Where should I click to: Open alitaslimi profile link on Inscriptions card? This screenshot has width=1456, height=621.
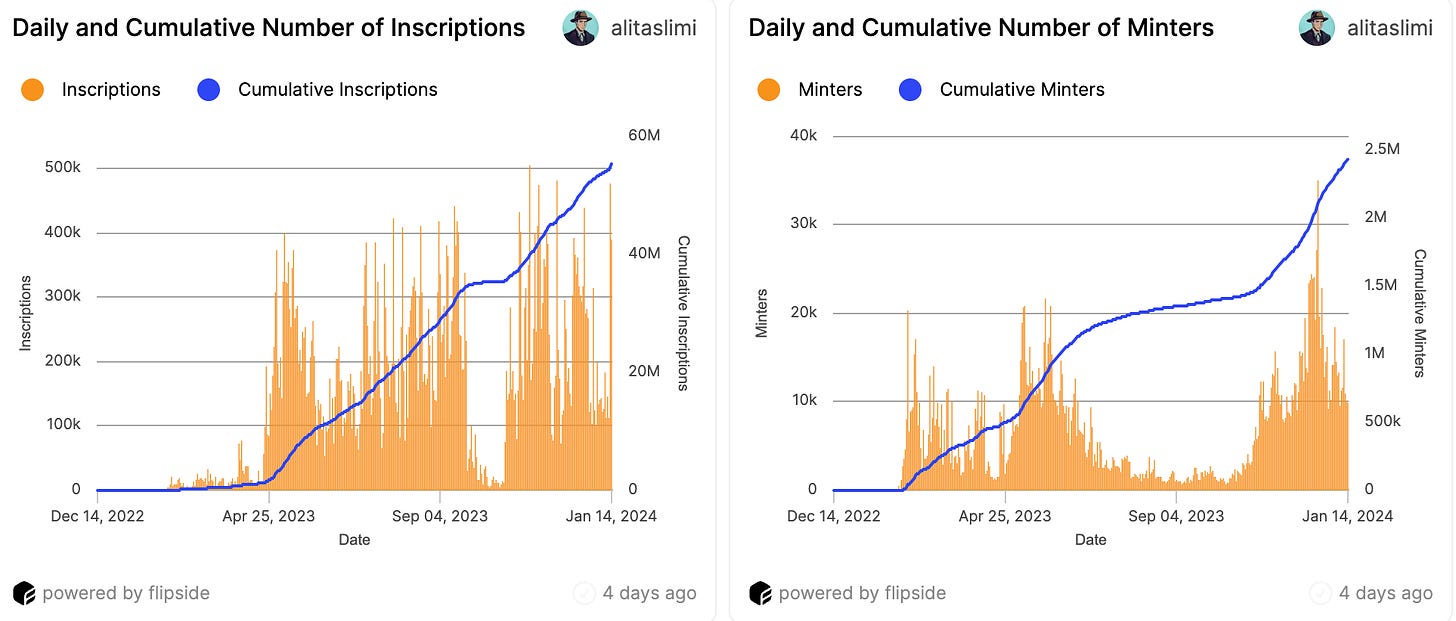point(654,28)
